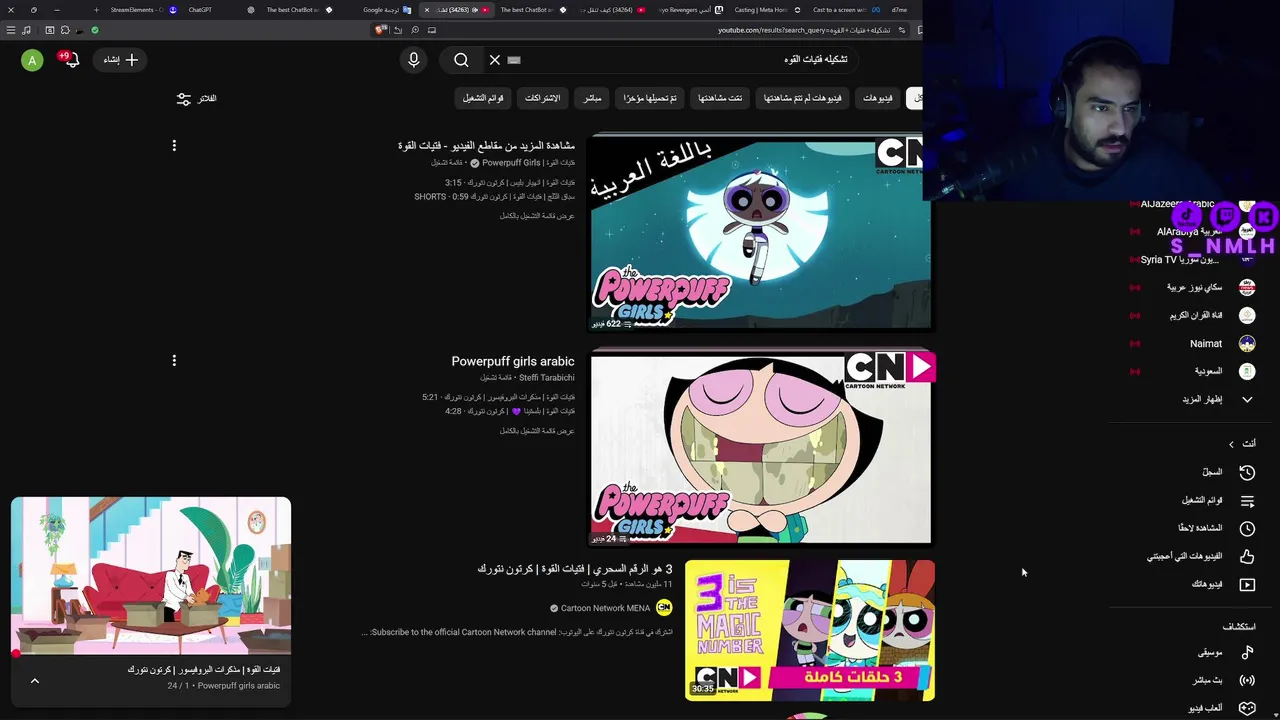Expand the miniplayer queue with the up chevron
Image resolution: width=1280 pixels, height=720 pixels.
point(34,681)
